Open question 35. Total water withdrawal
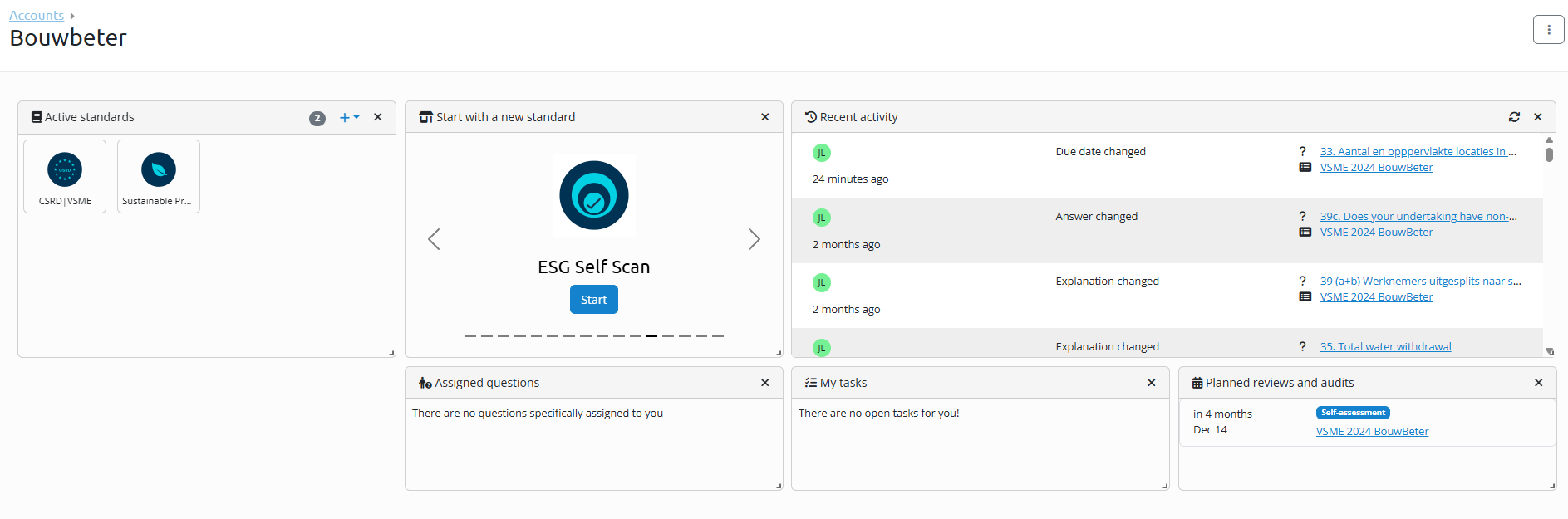Viewport: 1568px width, 519px height. (x=1386, y=346)
